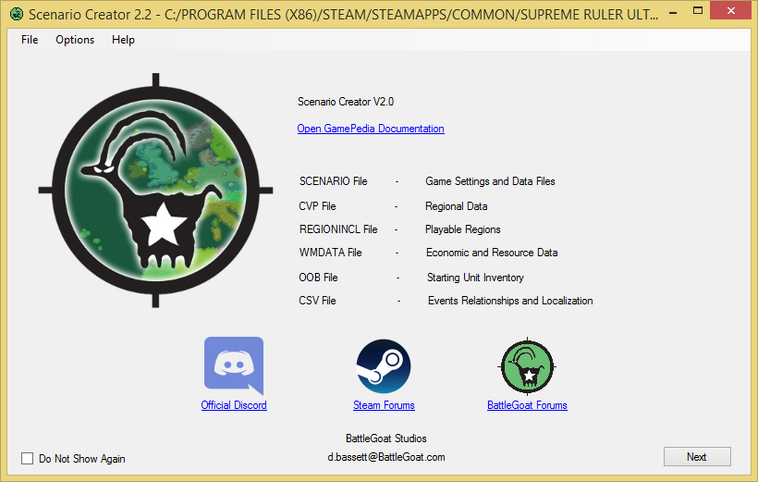758x482 pixels.
Task: Click 'Starting Unit Inventory' text
Action: [475, 278]
